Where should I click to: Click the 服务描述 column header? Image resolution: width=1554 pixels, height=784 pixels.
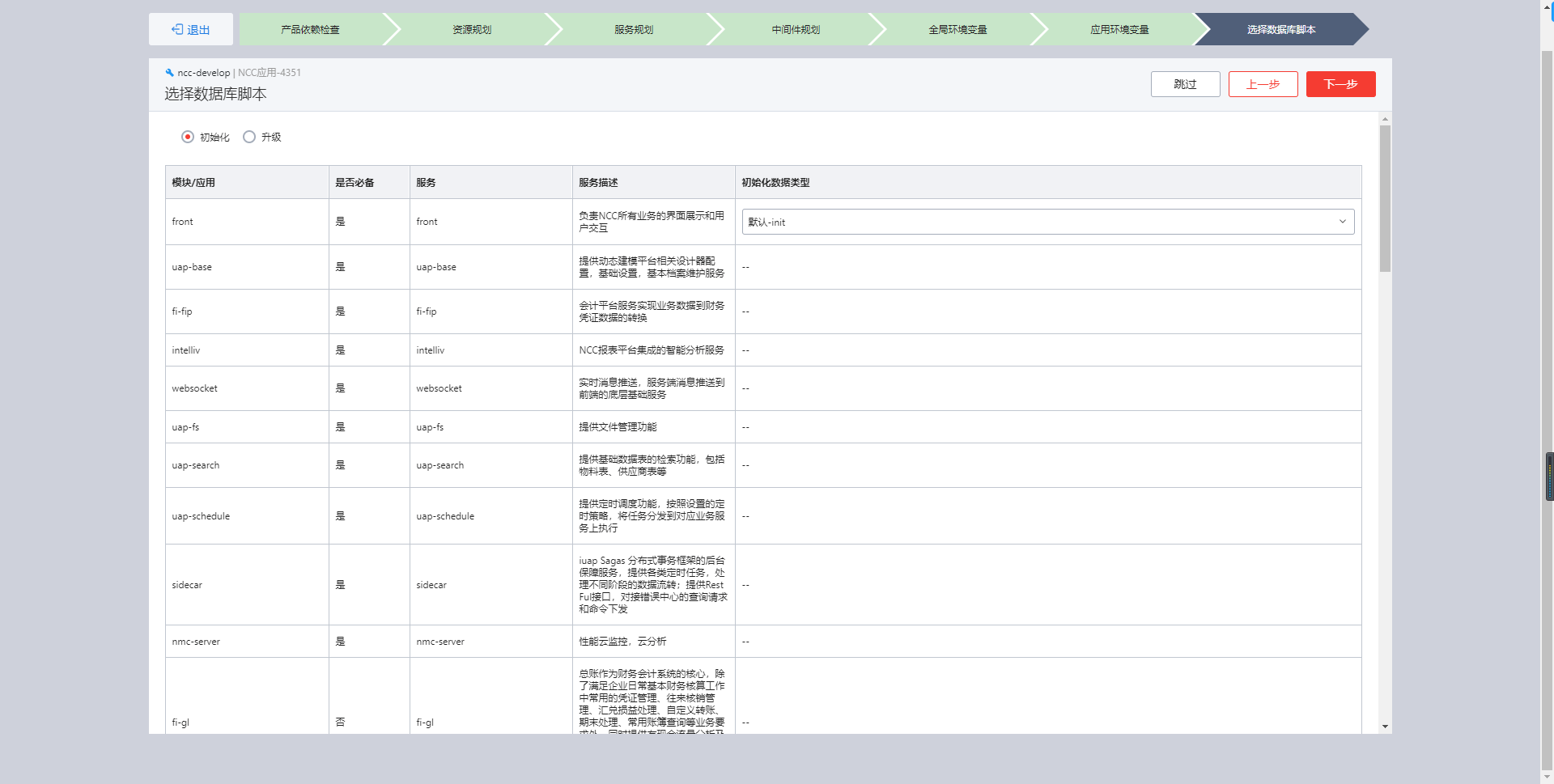click(654, 182)
